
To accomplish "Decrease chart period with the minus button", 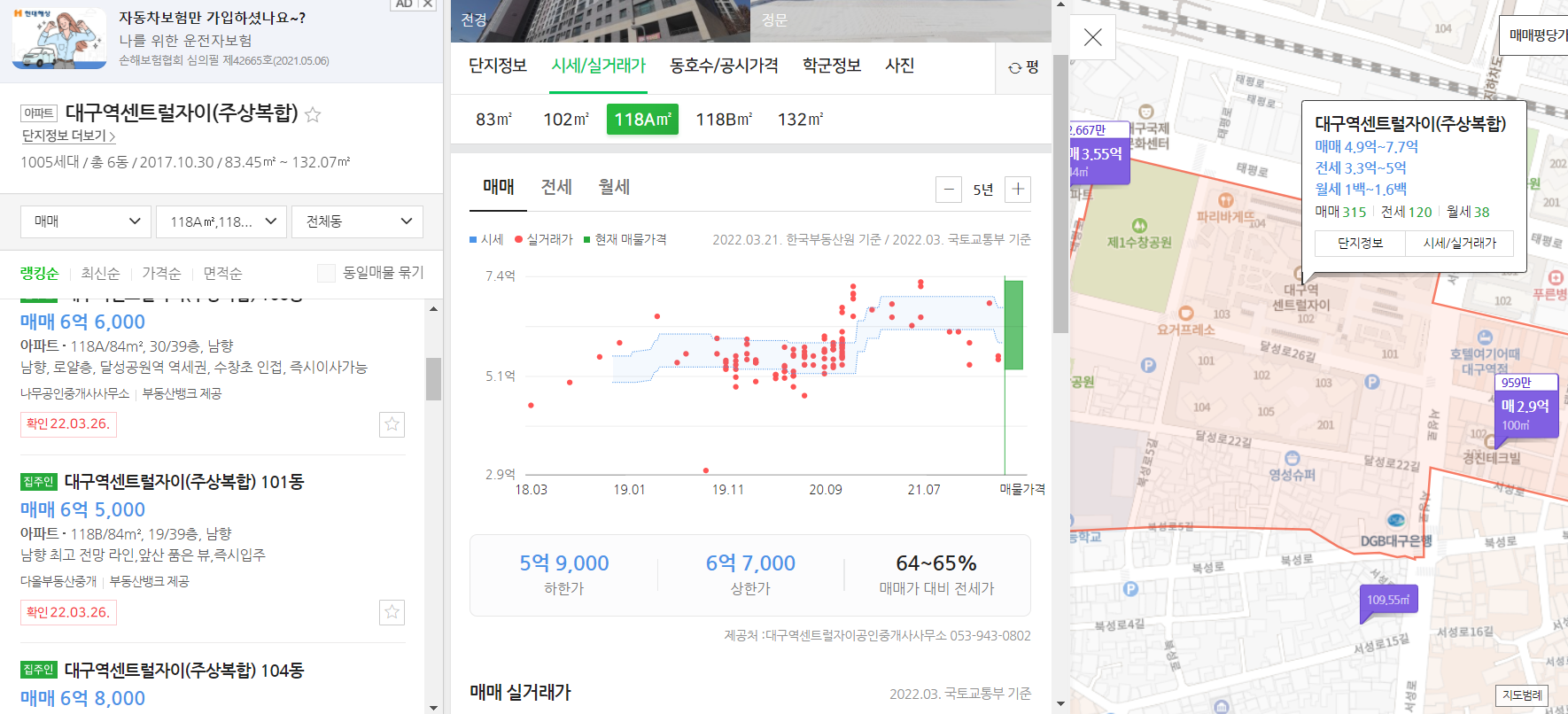I will (x=949, y=189).
